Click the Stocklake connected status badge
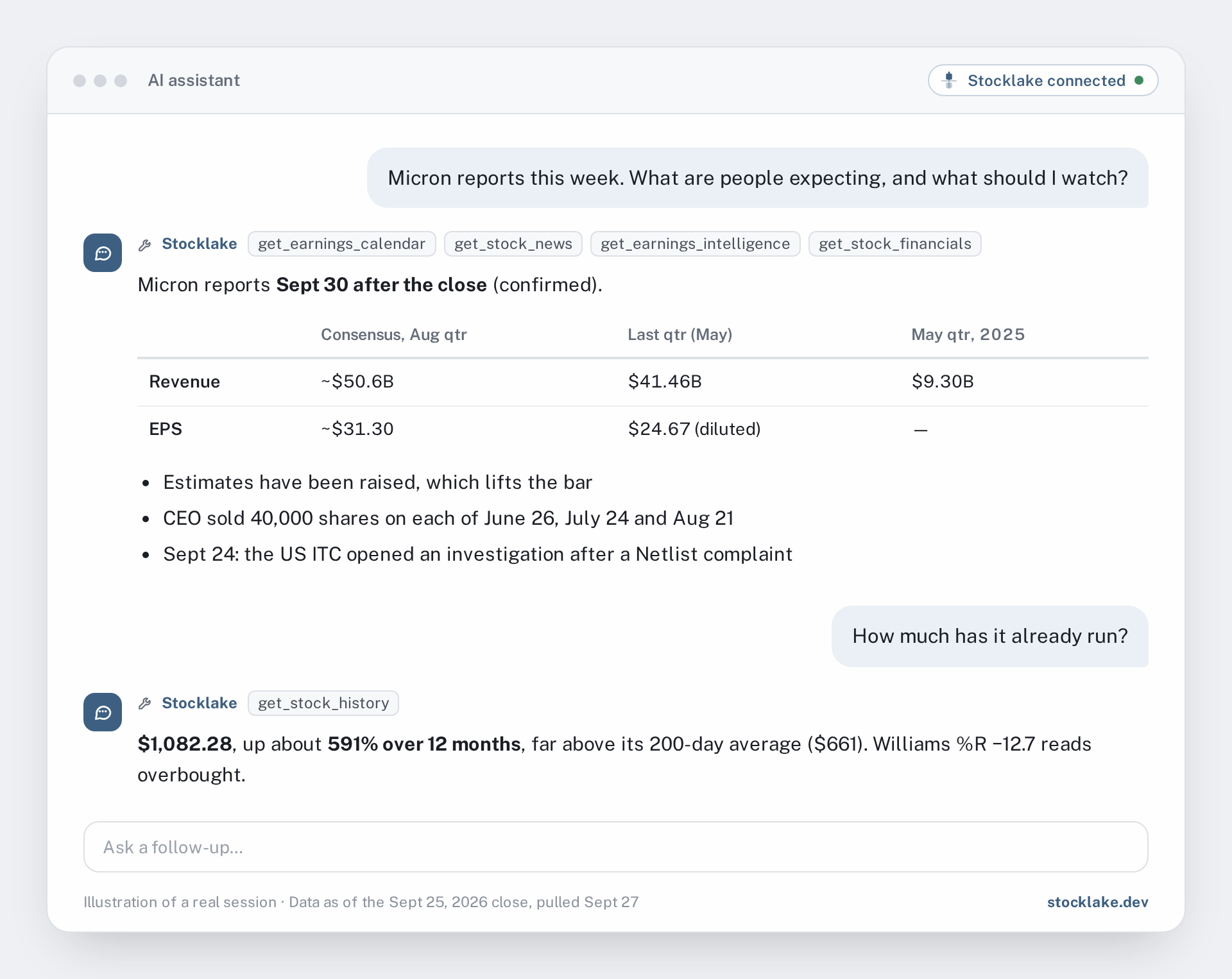 pos(1043,80)
